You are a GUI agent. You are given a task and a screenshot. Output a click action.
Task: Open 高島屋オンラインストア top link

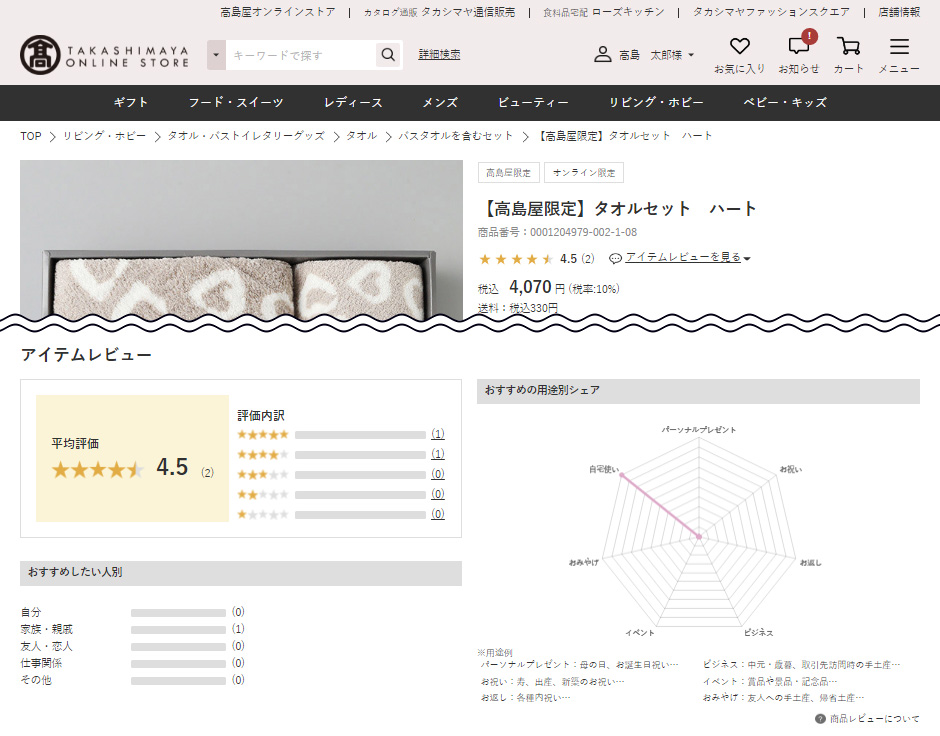tap(278, 12)
